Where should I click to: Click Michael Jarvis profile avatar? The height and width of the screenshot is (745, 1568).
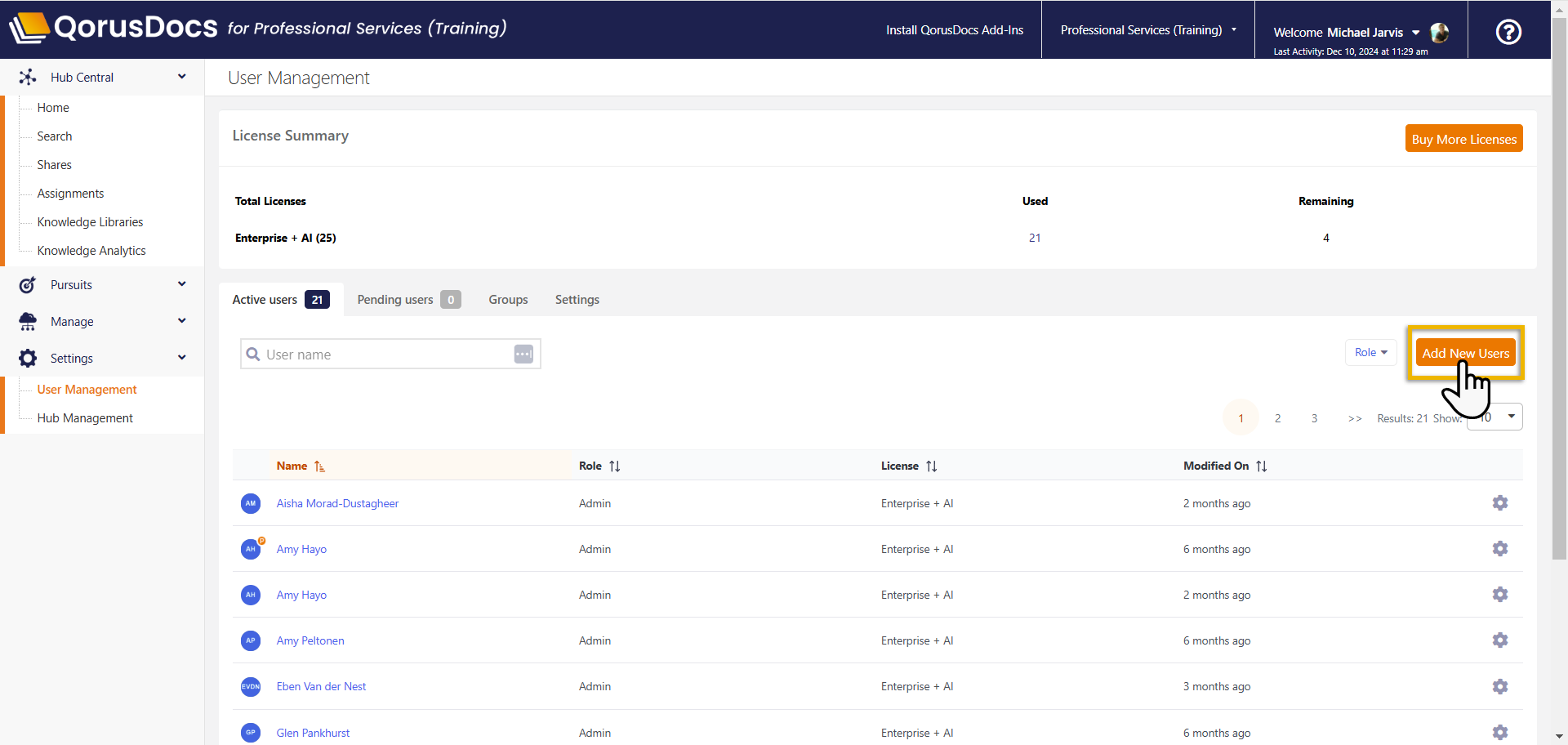click(x=1440, y=33)
